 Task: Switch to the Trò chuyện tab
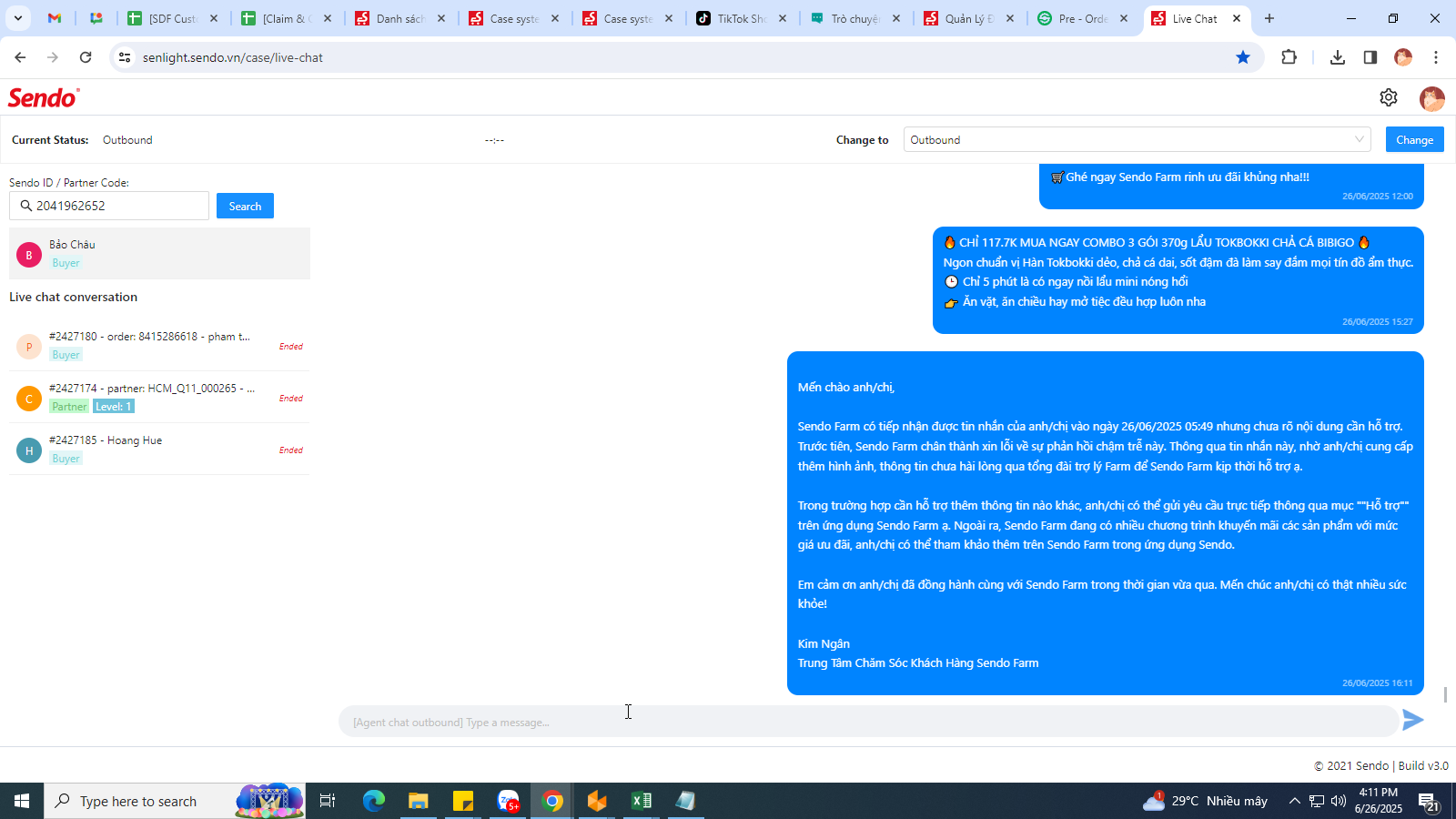[x=855, y=18]
